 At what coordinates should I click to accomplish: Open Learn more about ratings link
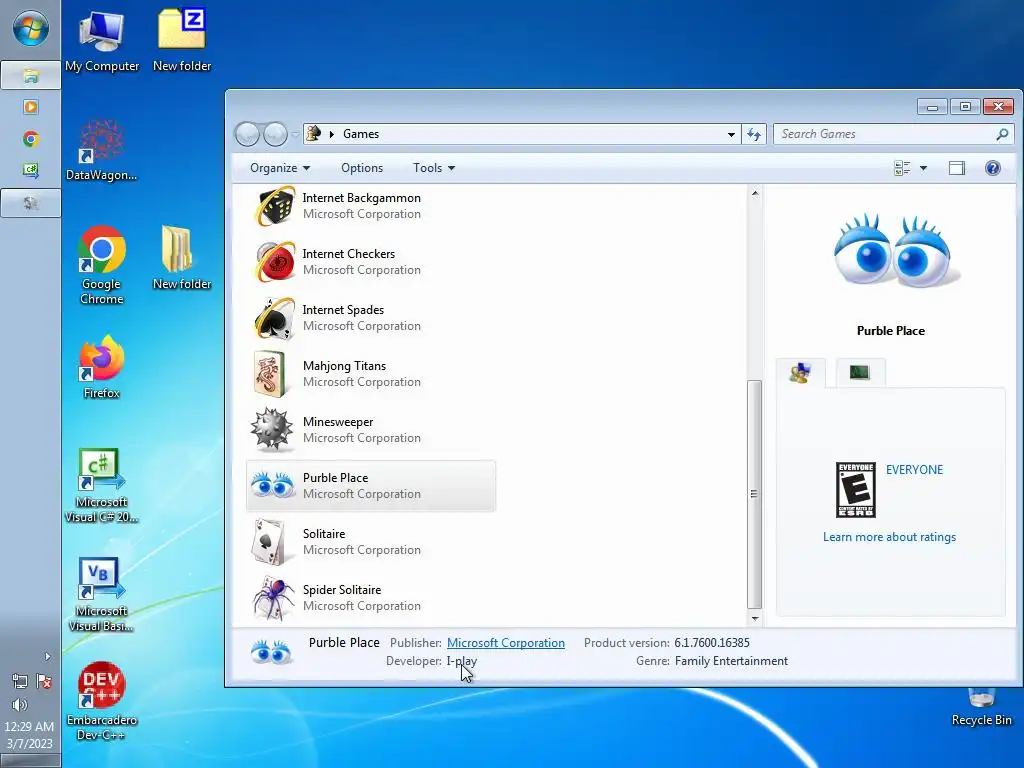[x=889, y=537]
